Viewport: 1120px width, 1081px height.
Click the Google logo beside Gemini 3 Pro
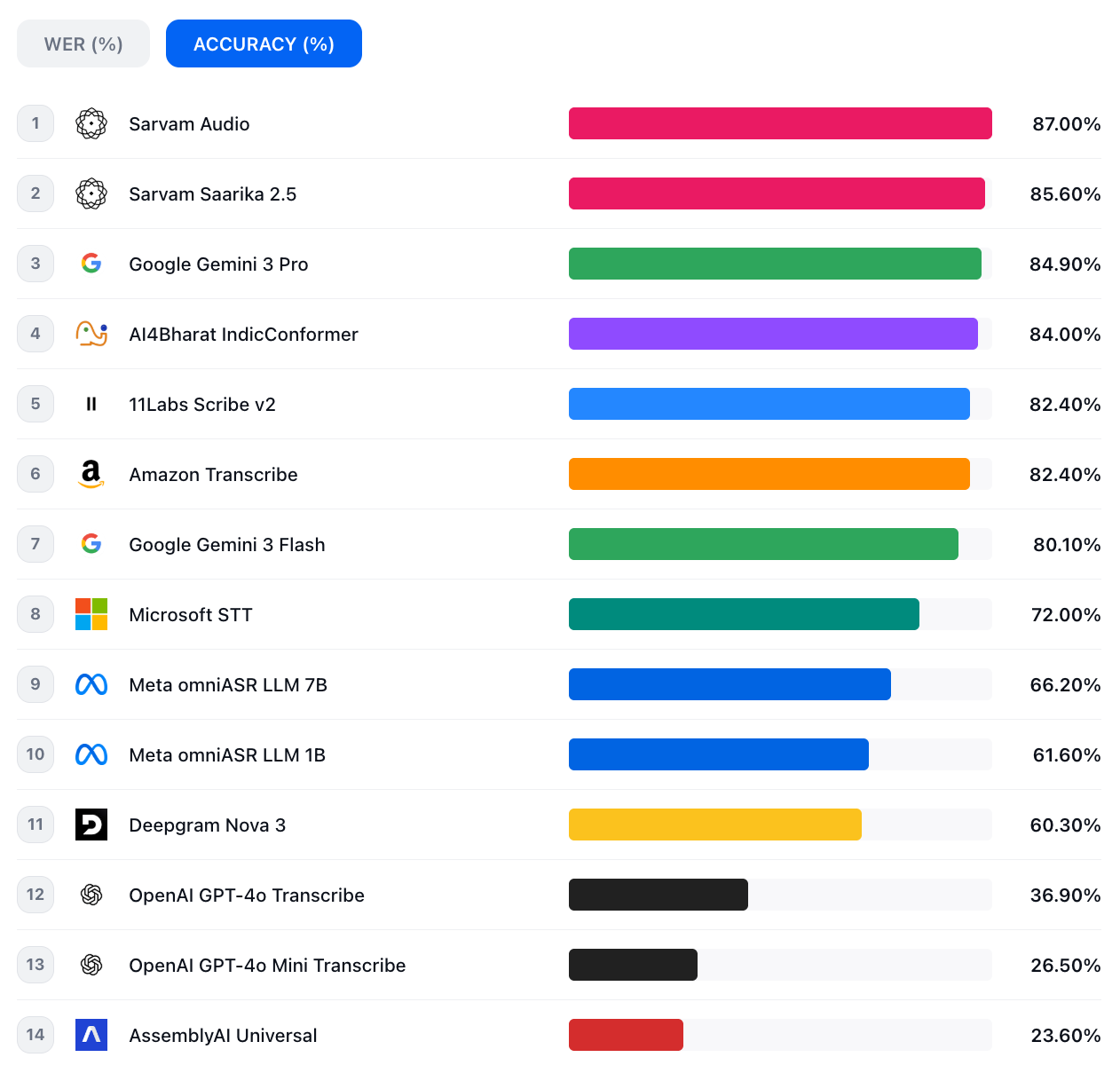tap(91, 264)
